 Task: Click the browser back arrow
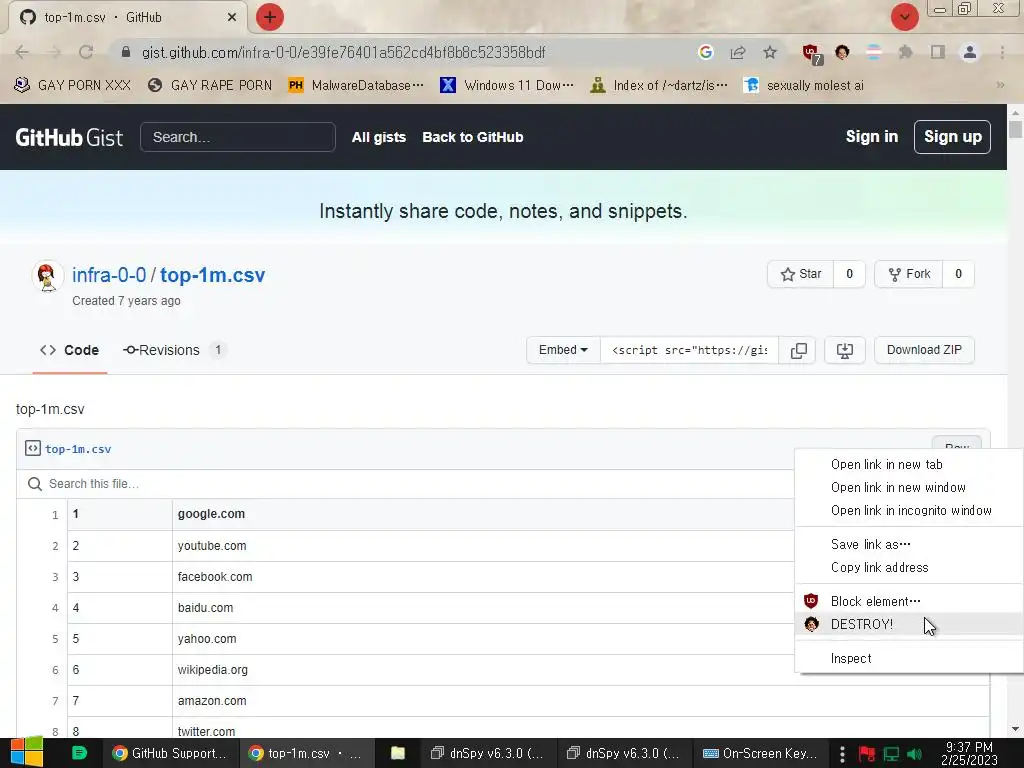click(22, 52)
